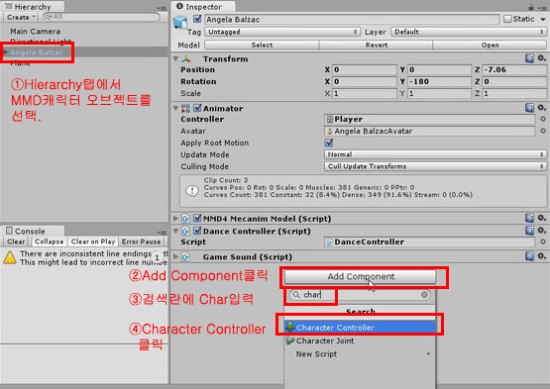Expand MMD4 Mecanim Model script
The width and height of the screenshot is (550, 389).
tap(176, 218)
